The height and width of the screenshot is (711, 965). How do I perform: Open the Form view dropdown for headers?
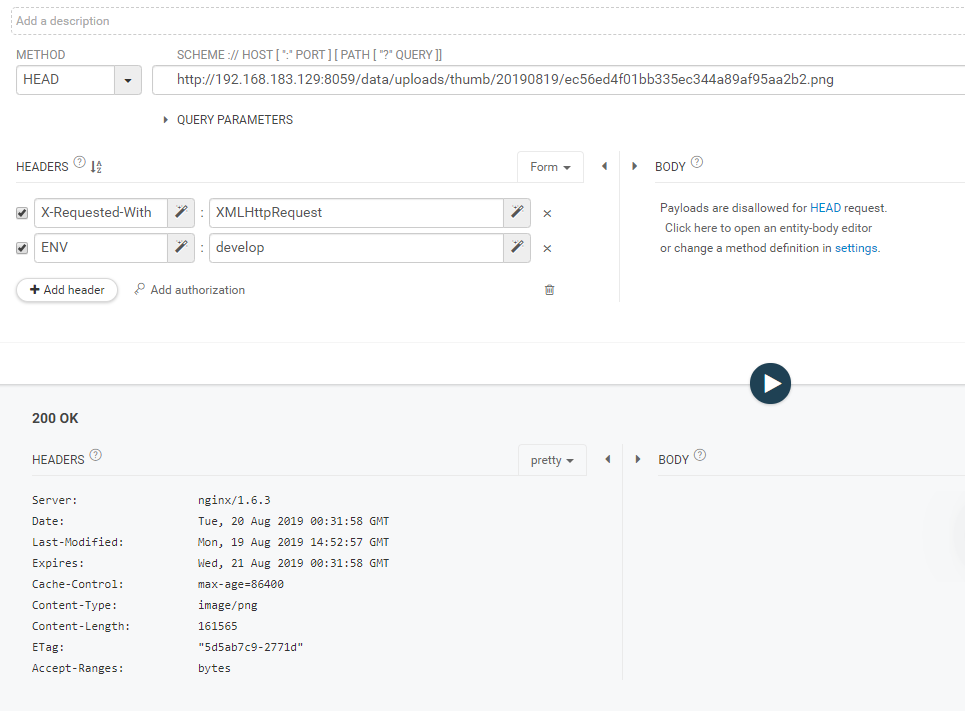tap(550, 167)
